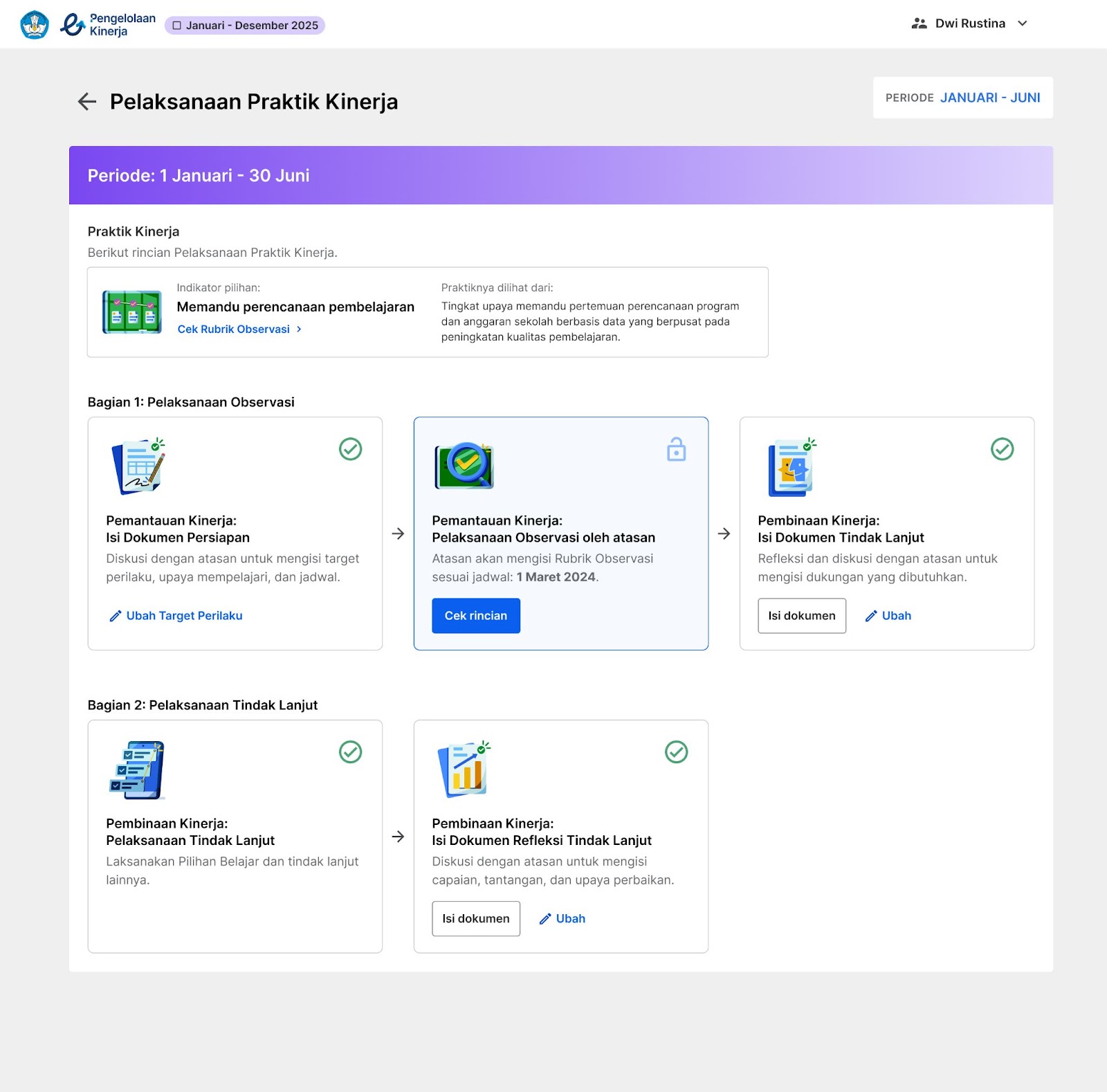
Task: Click the Isi Dokumen Persiapan card title
Action: point(178,538)
